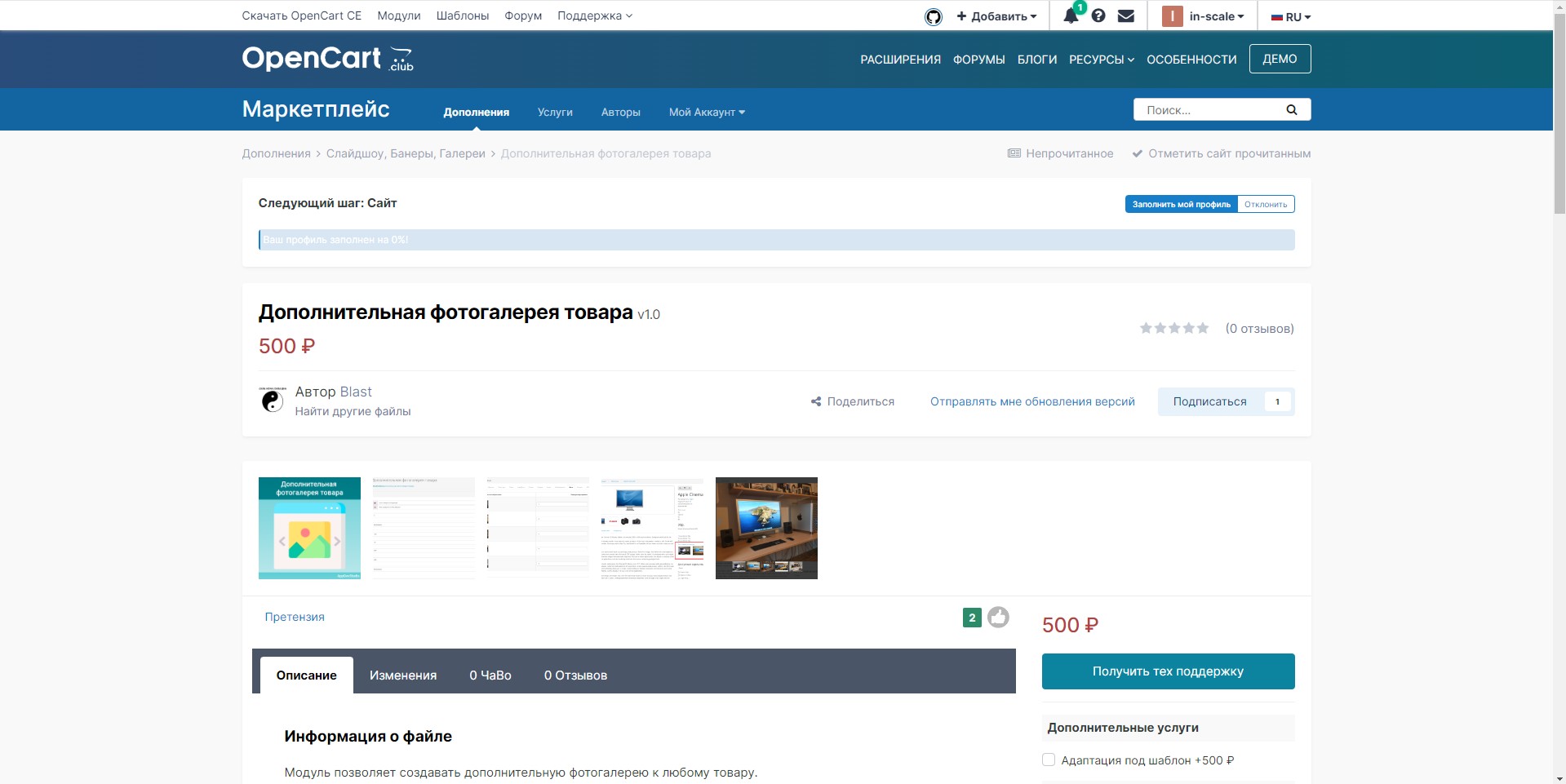Viewport: 1566px width, 784px height.
Task: Click Отправлять мне обновления версий link
Action: click(1032, 401)
